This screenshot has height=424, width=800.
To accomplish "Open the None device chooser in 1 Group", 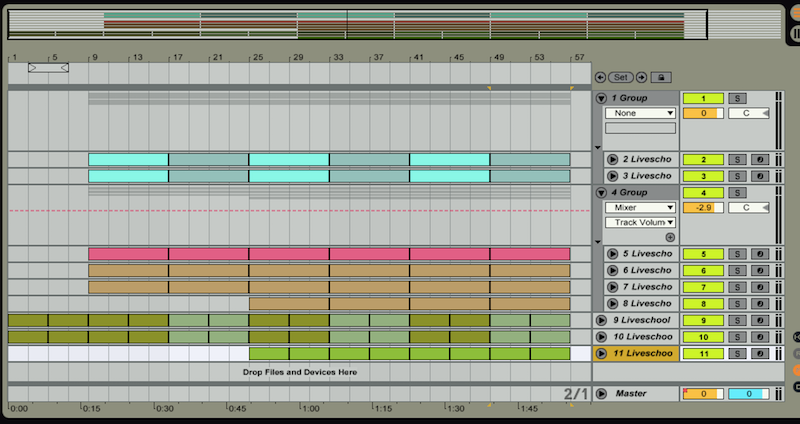I will [x=640, y=113].
